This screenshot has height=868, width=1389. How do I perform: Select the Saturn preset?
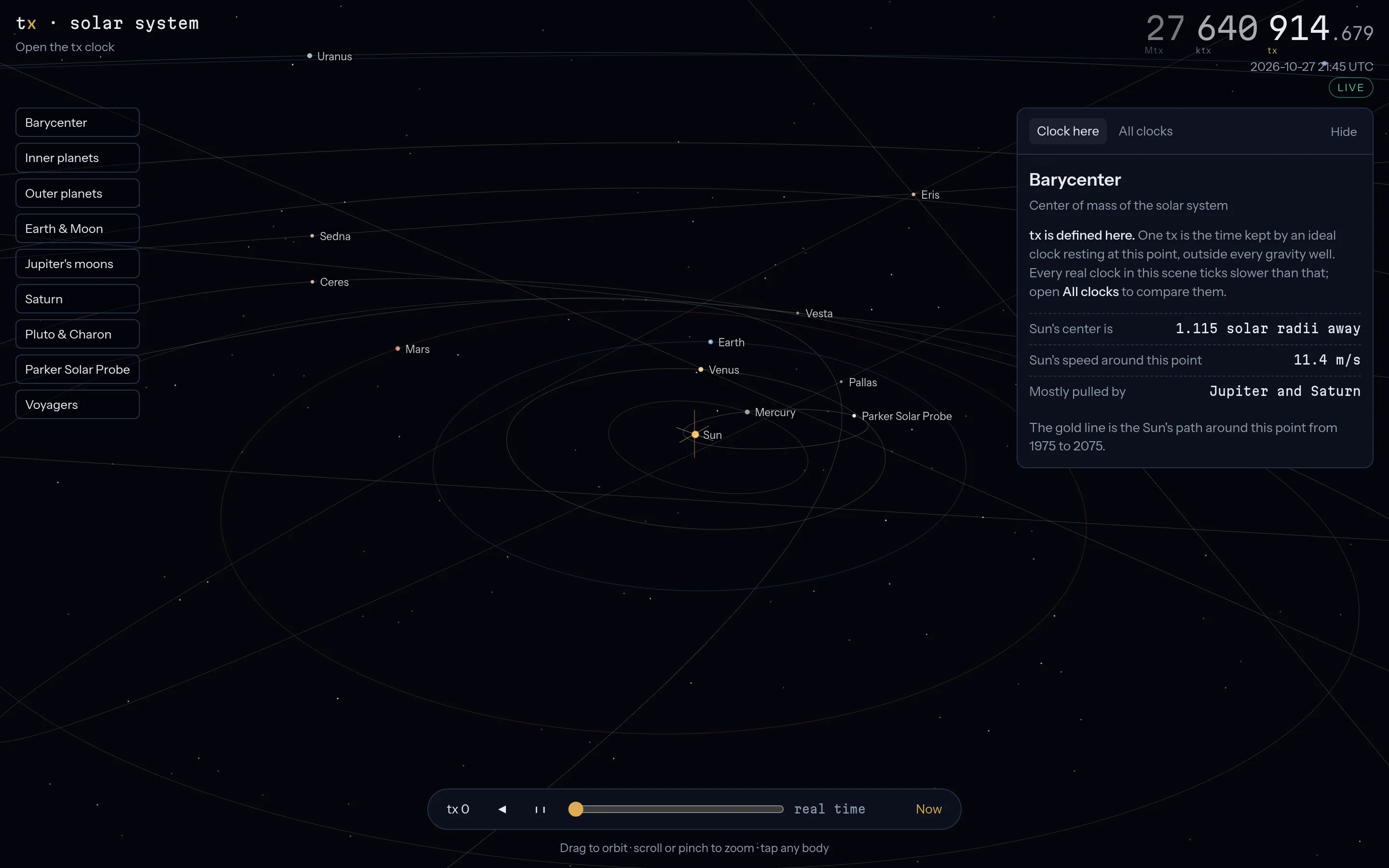tap(78, 299)
